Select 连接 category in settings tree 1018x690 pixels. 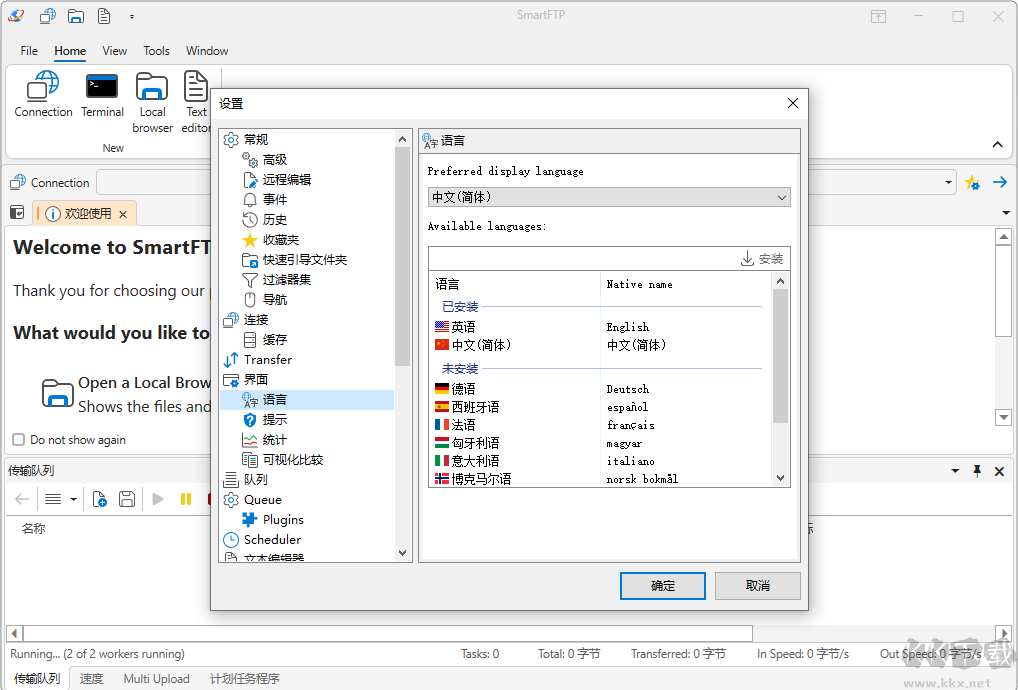pos(255,320)
